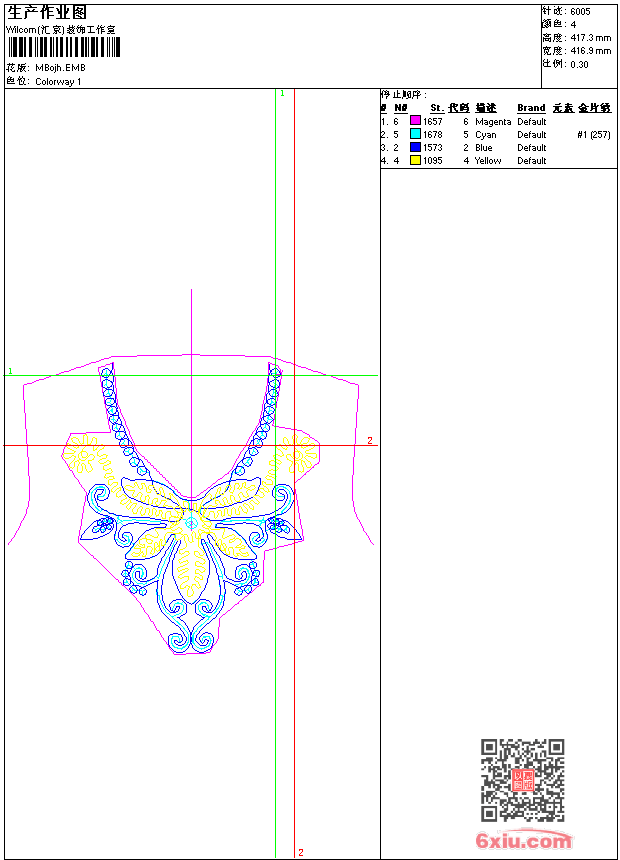Click the red marker 2 at page bottom
Image resolution: width=620 pixels, height=860 pixels.
pyautogui.click(x=300, y=853)
